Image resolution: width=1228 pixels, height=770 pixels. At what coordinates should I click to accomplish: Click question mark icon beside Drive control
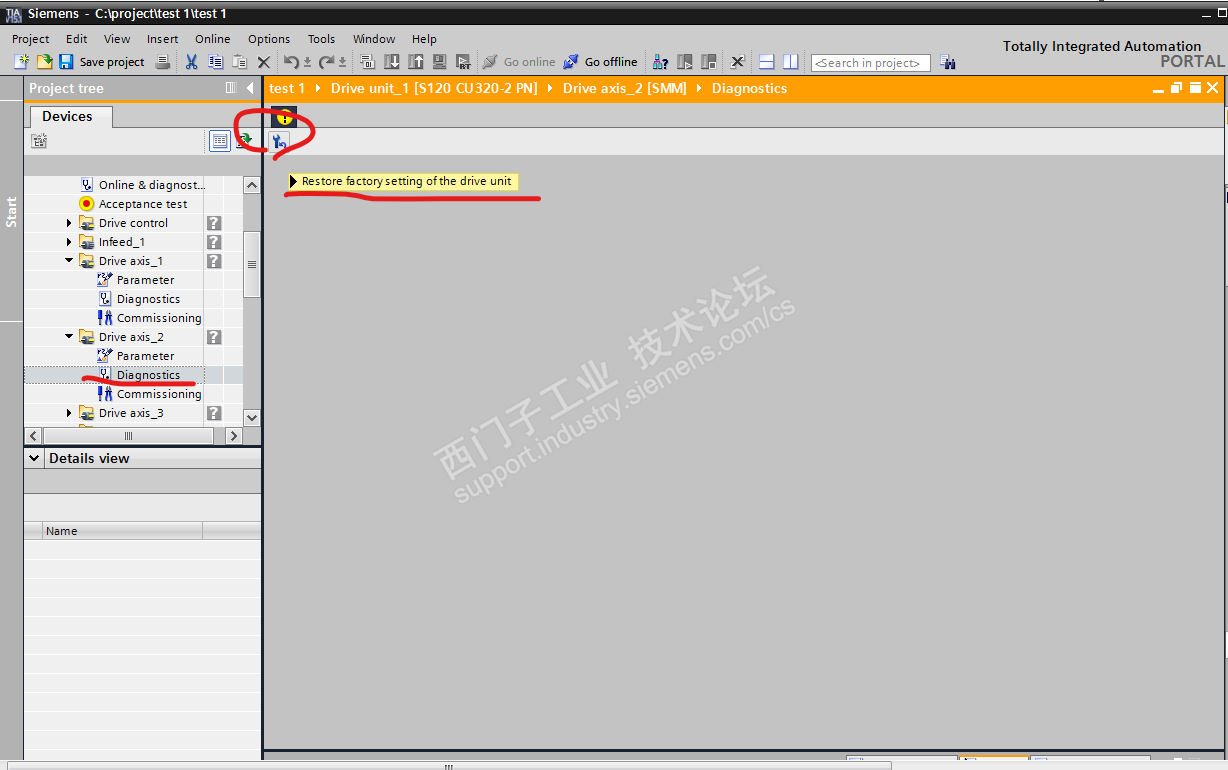214,223
